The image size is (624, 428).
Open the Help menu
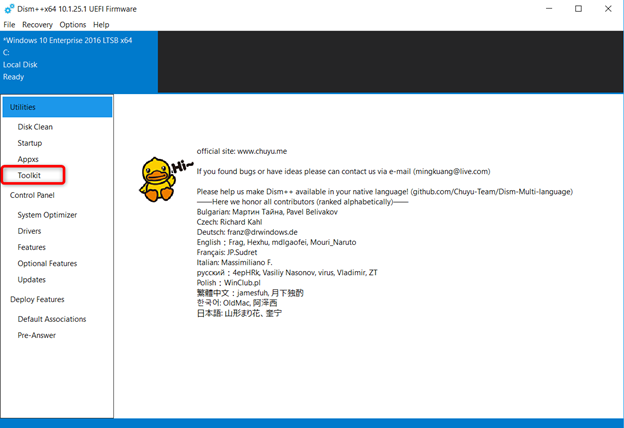(x=101, y=25)
